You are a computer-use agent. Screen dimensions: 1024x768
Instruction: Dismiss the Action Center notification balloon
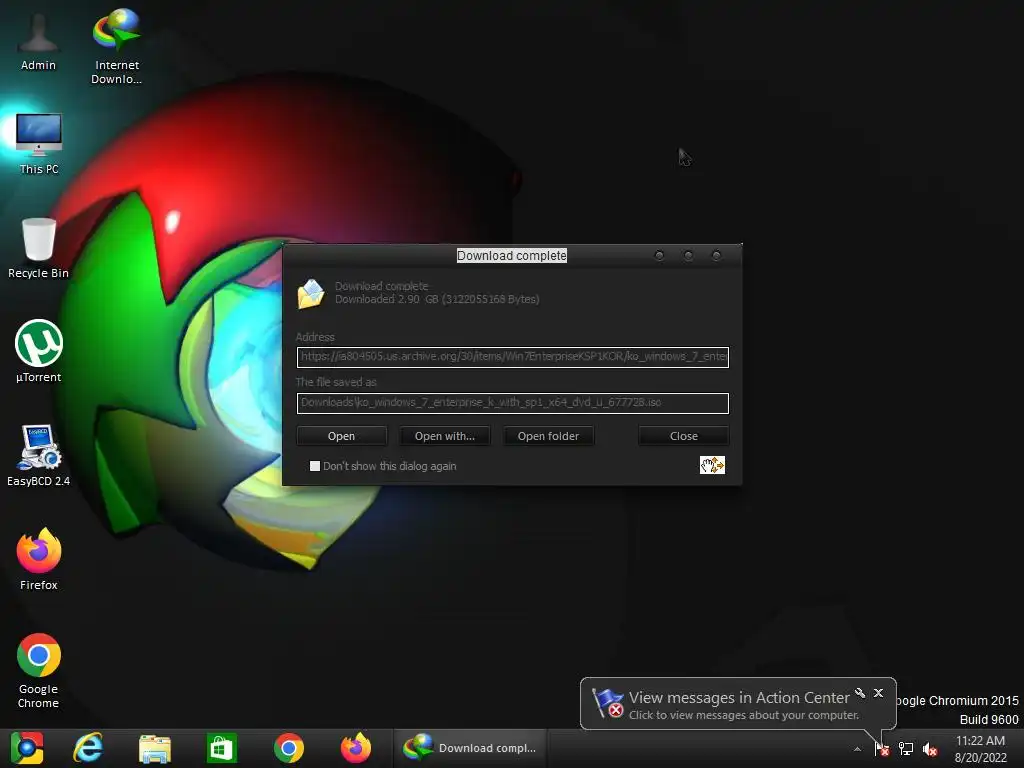(878, 693)
